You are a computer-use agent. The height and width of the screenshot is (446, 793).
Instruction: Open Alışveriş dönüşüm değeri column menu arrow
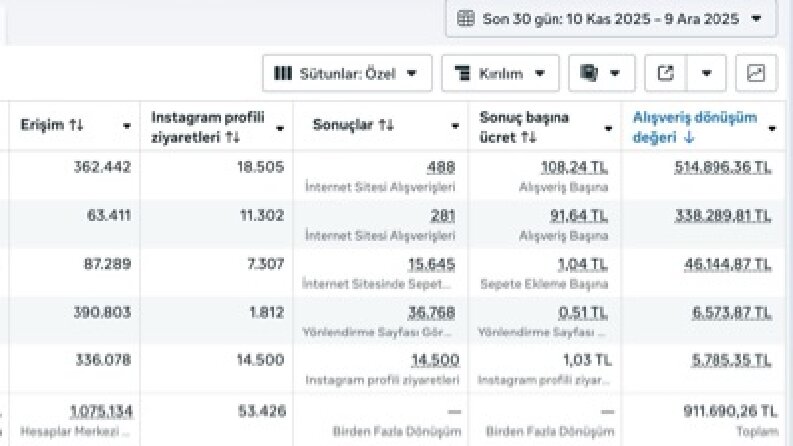772,128
